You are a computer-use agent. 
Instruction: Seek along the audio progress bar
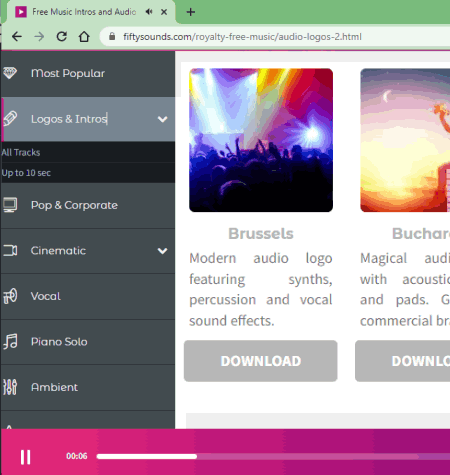(x=273, y=456)
